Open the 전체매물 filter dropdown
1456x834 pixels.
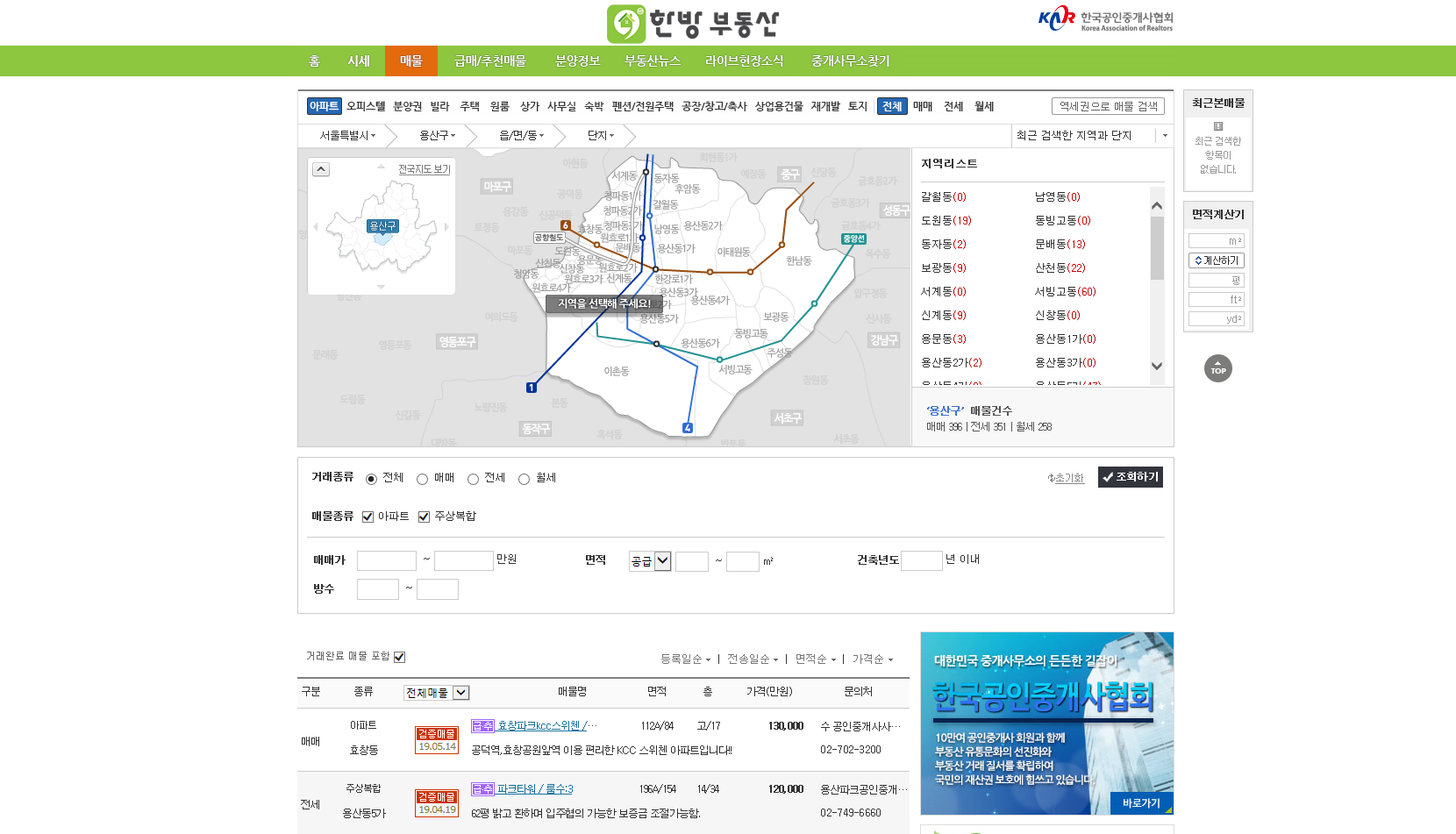tap(436, 693)
